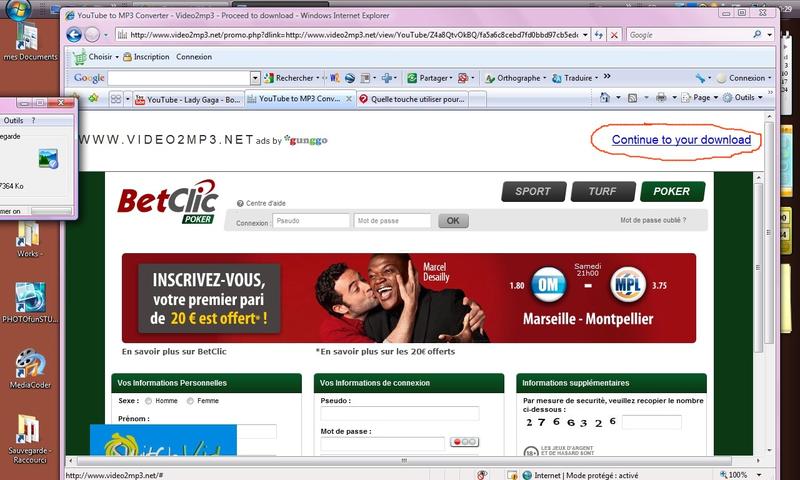Click the browser Back arrow button
This screenshot has width=800, height=480.
click(75, 34)
